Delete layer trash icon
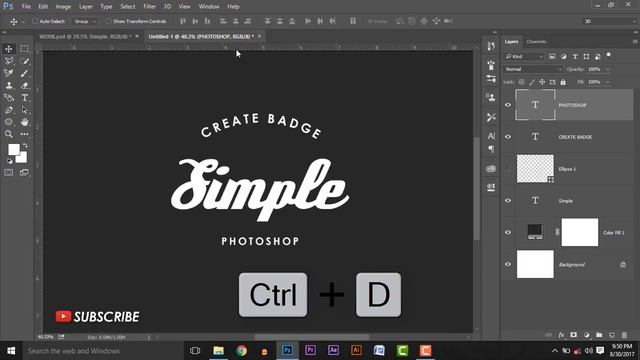The width and height of the screenshot is (640, 360). click(624, 335)
